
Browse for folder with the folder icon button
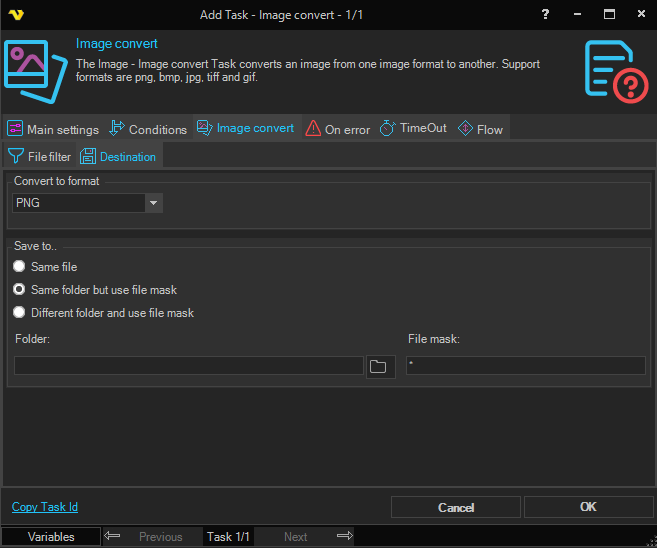click(380, 366)
